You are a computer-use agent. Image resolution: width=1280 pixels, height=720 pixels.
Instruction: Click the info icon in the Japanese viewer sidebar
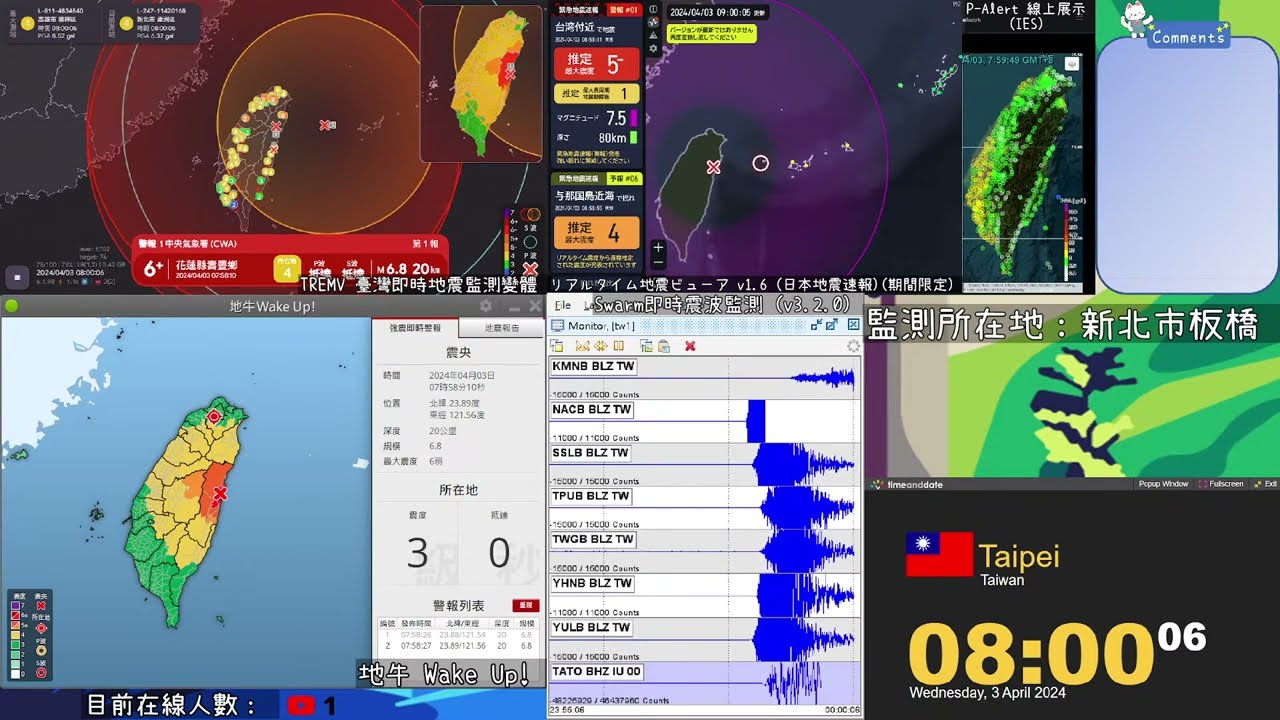point(653,9)
